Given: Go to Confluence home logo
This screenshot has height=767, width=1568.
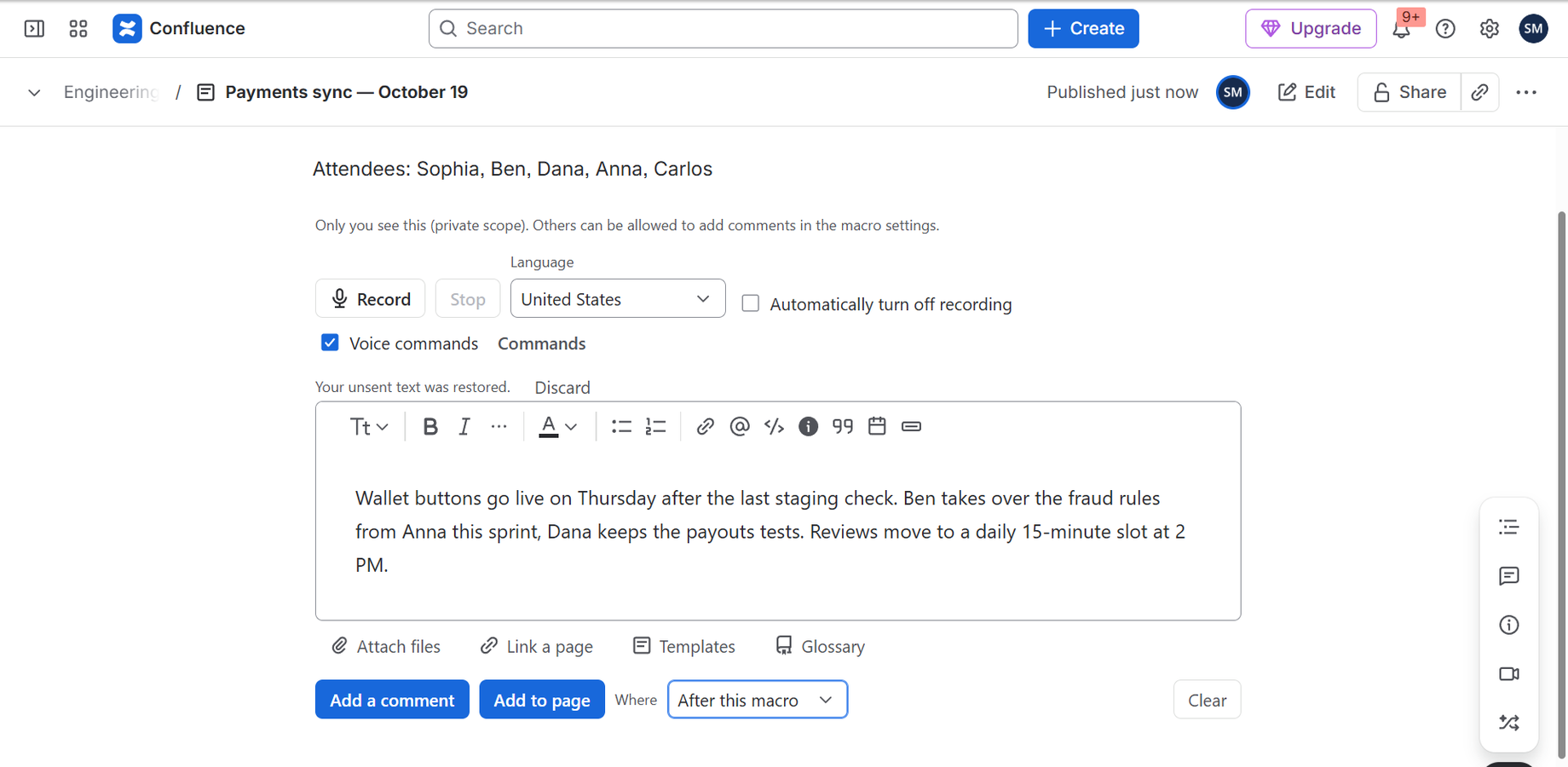Looking at the screenshot, I should pyautogui.click(x=179, y=28).
